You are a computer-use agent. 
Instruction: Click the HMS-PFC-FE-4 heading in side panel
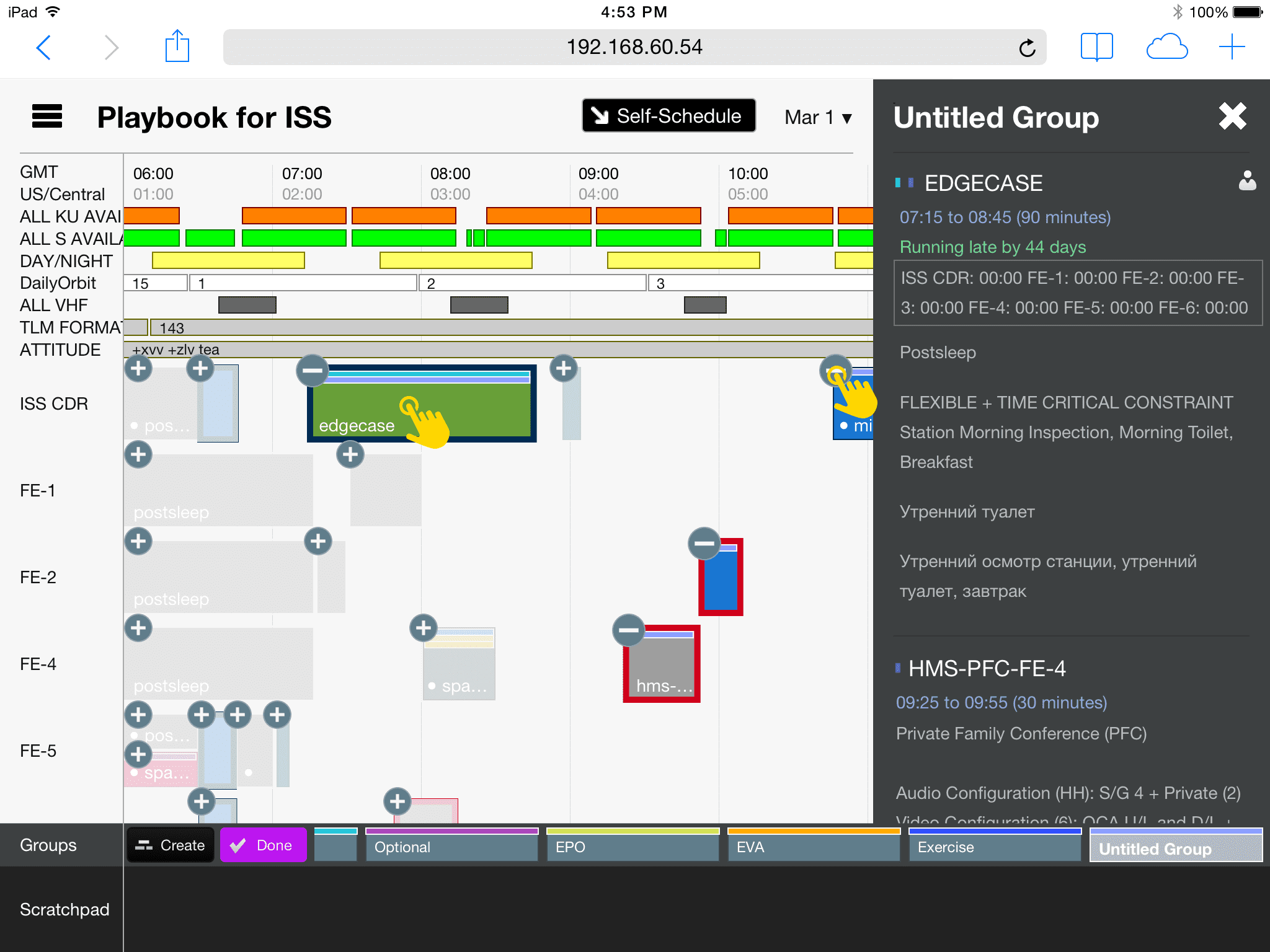987,668
